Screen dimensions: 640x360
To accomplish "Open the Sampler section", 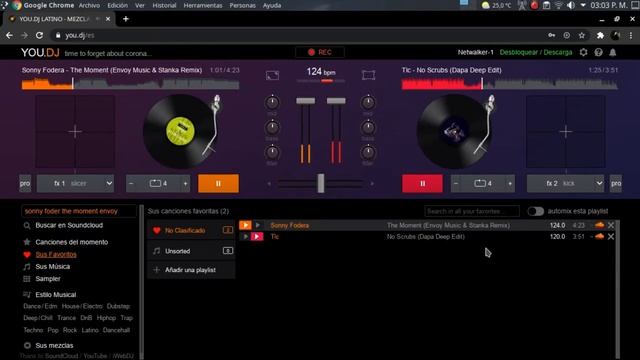I will click(x=48, y=279).
